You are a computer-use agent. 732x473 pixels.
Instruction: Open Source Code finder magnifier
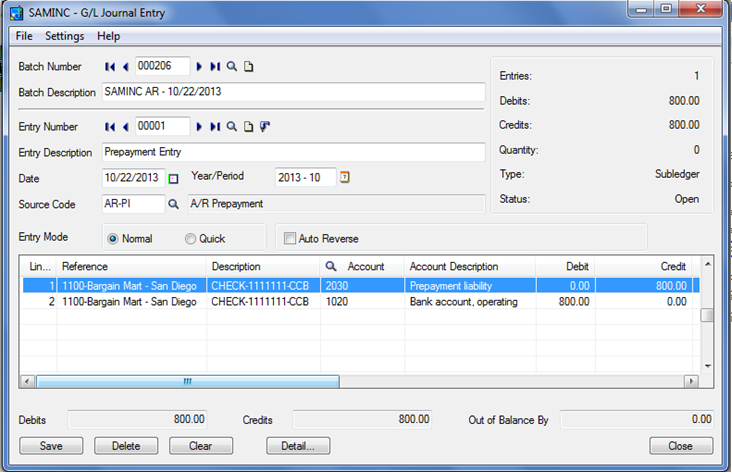click(173, 204)
